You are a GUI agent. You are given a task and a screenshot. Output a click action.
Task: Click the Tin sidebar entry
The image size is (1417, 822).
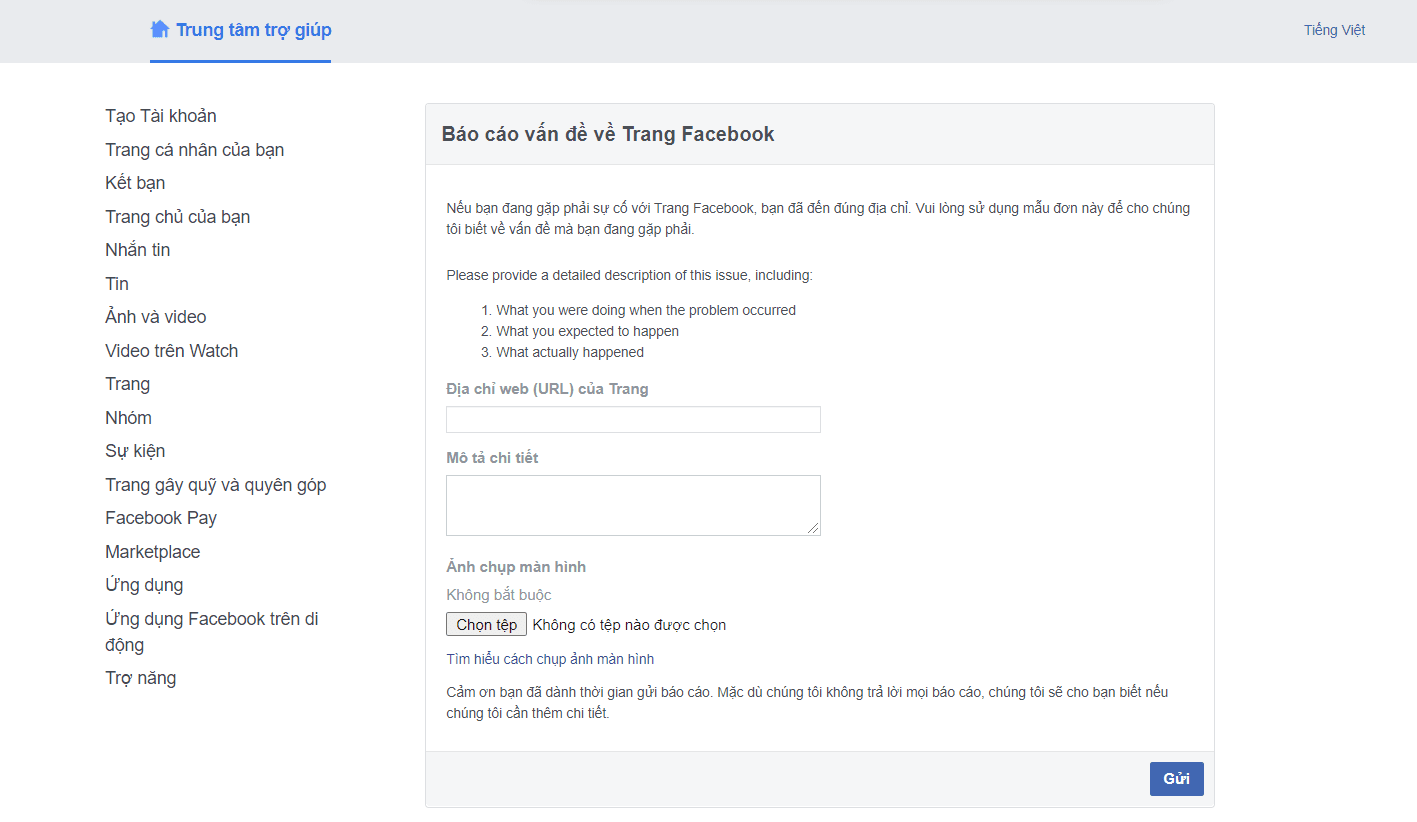click(x=116, y=283)
